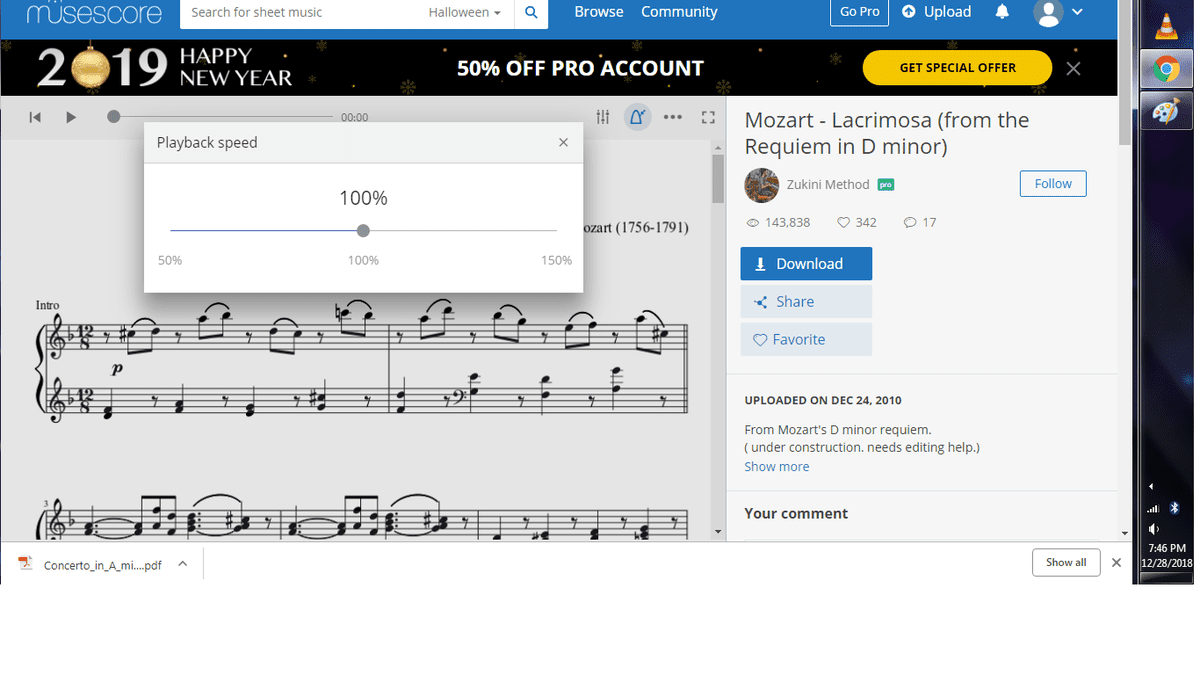Click the Search for sheet music field
This screenshot has width=1200, height=675.
pyautogui.click(x=300, y=13)
